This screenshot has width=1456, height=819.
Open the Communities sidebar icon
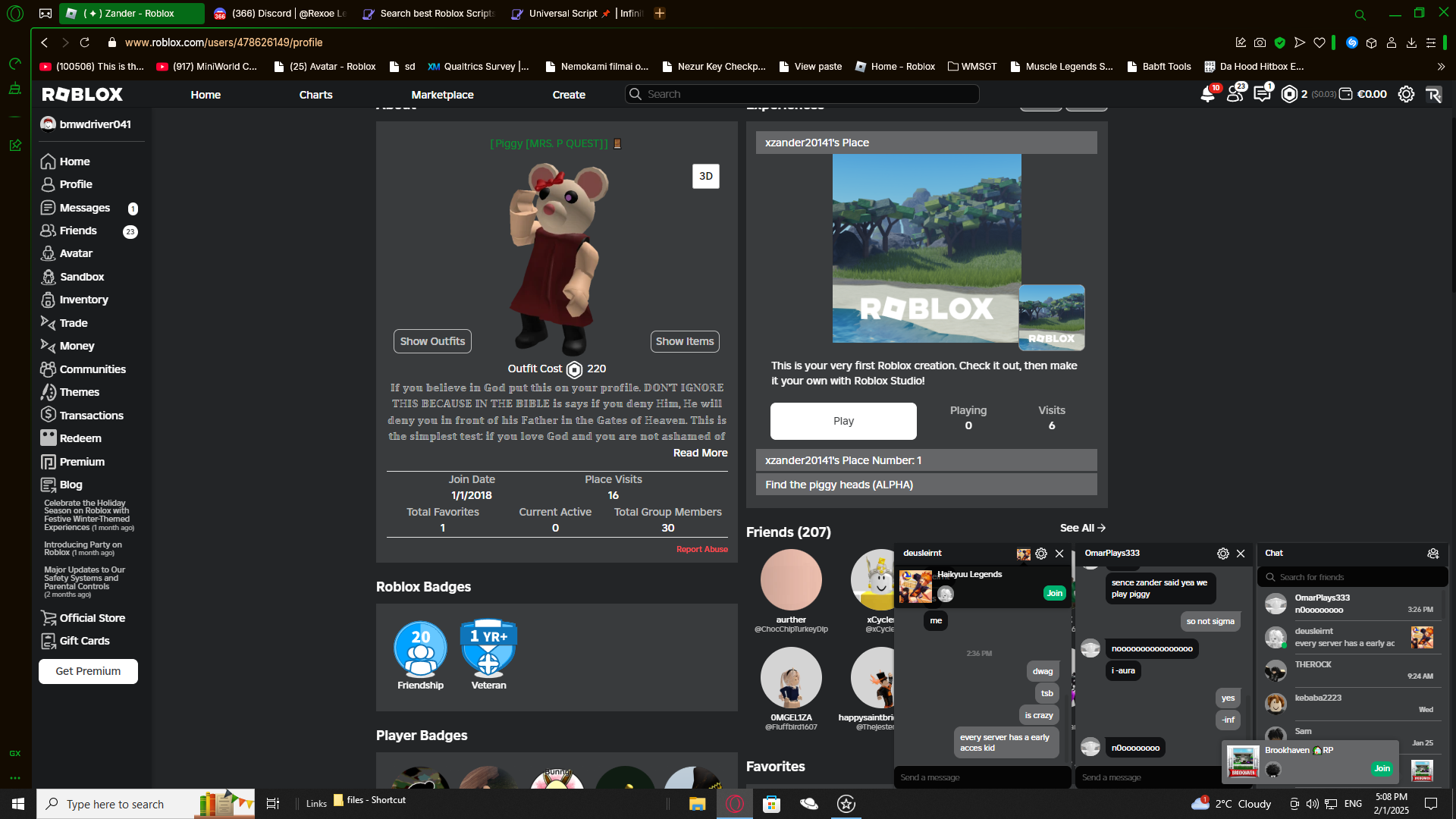click(x=49, y=369)
